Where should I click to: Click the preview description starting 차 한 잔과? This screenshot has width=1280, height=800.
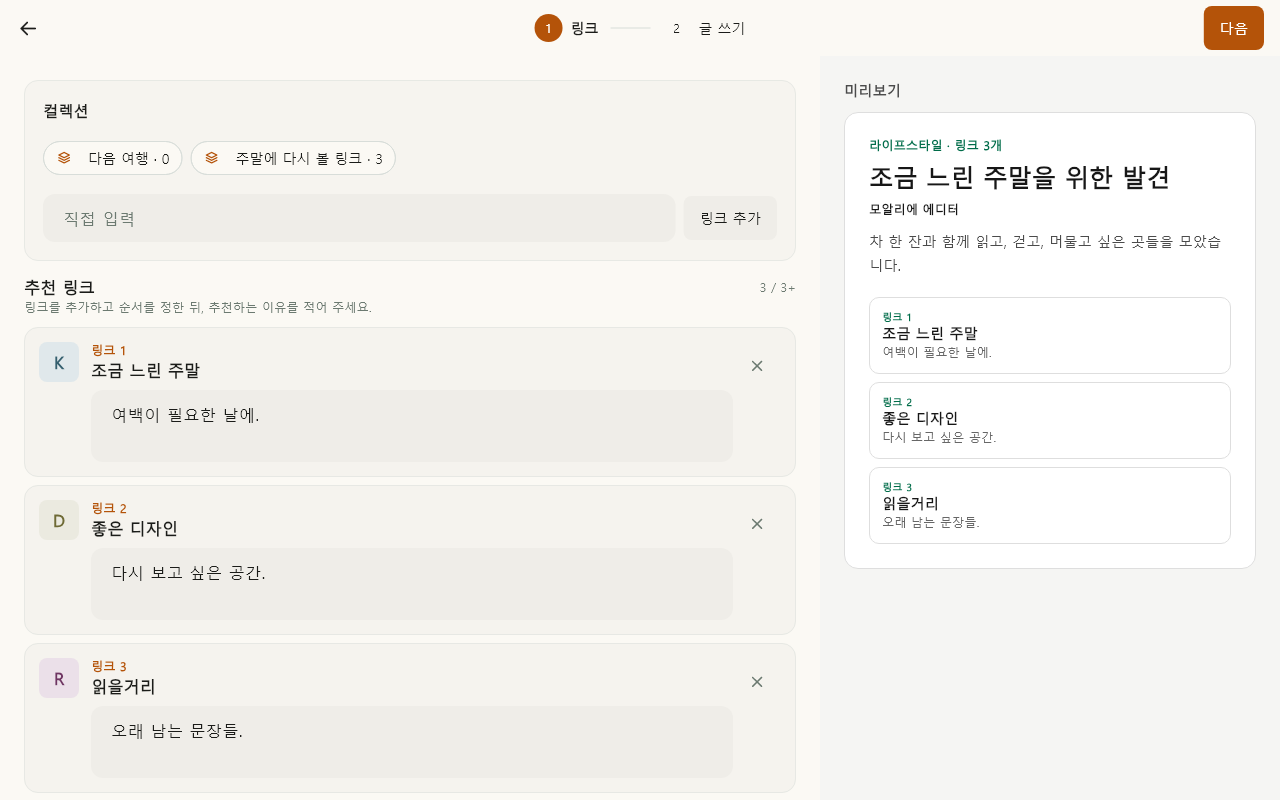pyautogui.click(x=1045, y=253)
